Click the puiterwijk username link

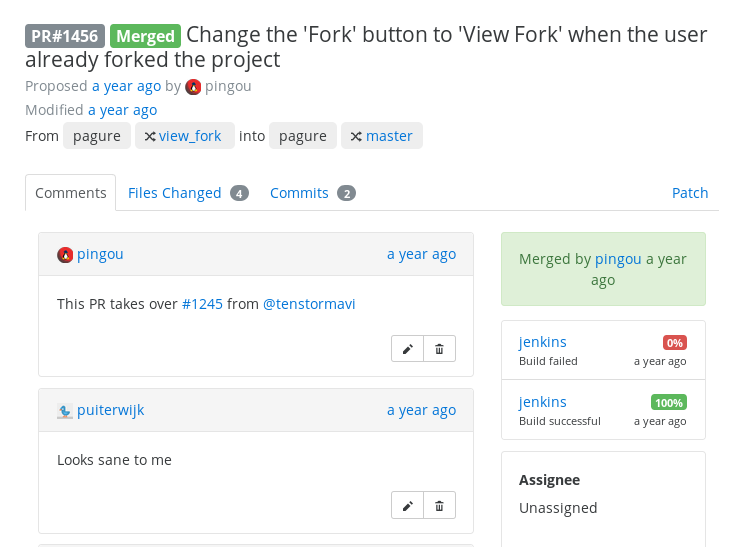111,410
